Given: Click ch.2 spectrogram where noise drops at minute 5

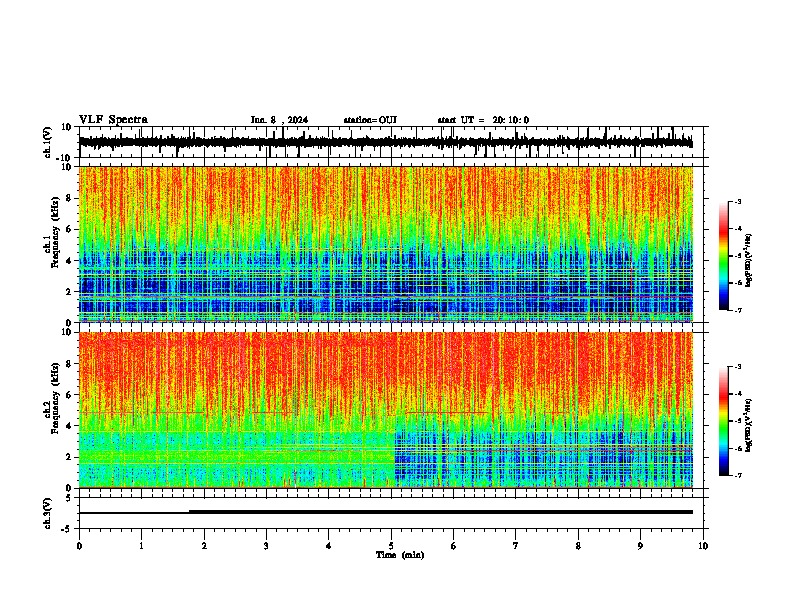Looking at the screenshot, I should (395, 457).
